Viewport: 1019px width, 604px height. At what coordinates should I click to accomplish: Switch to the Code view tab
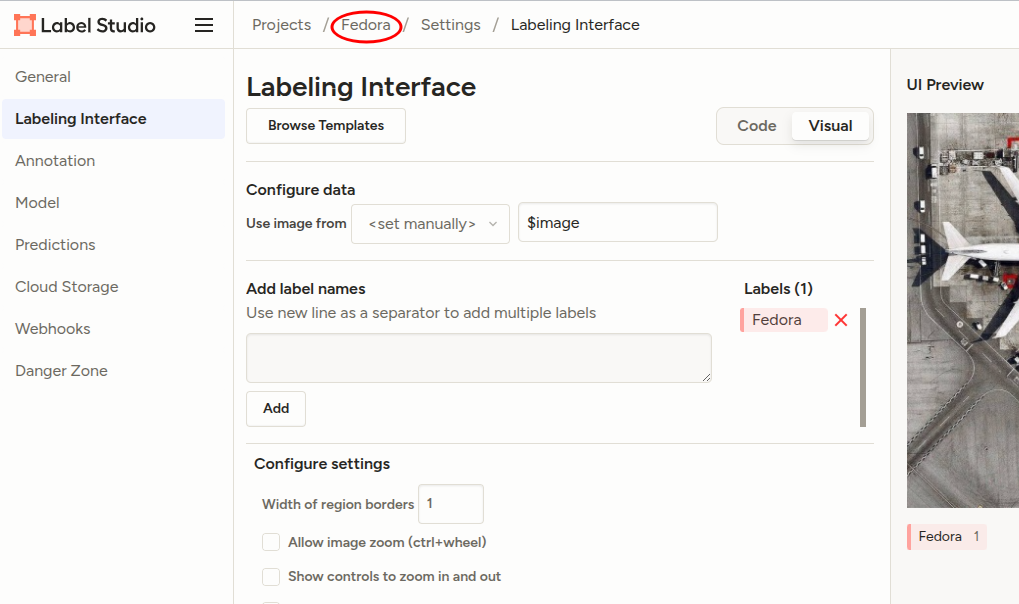click(756, 126)
